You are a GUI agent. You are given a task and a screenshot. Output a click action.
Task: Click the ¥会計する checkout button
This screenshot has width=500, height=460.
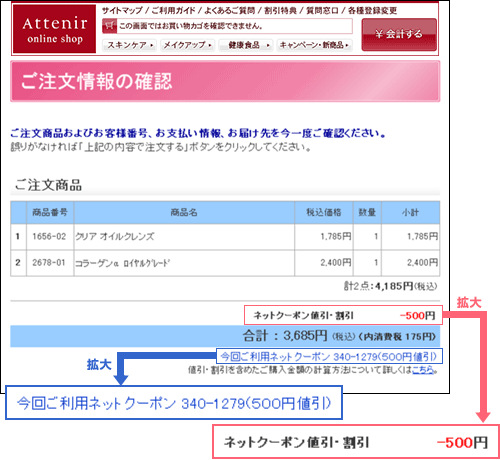pyautogui.click(x=399, y=34)
